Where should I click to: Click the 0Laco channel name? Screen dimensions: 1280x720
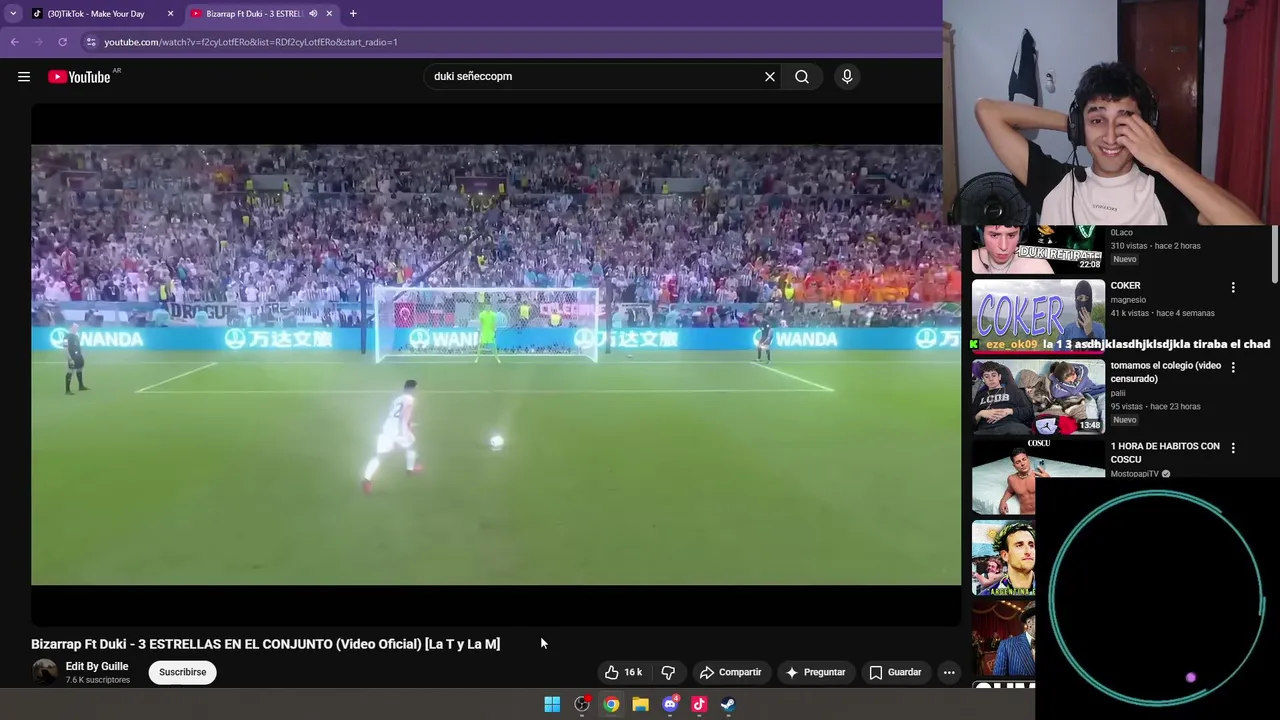pyautogui.click(x=1121, y=232)
